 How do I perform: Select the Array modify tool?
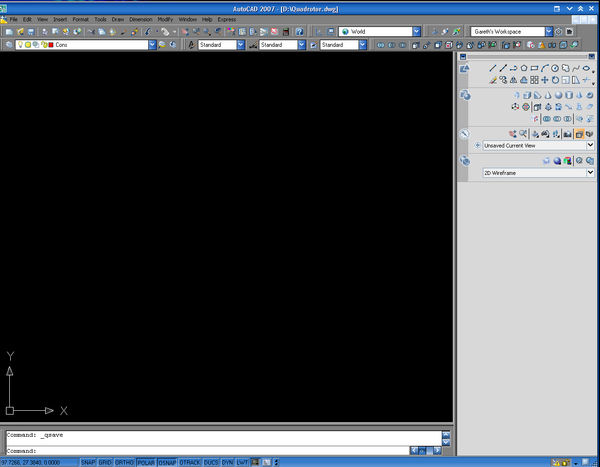click(534, 80)
